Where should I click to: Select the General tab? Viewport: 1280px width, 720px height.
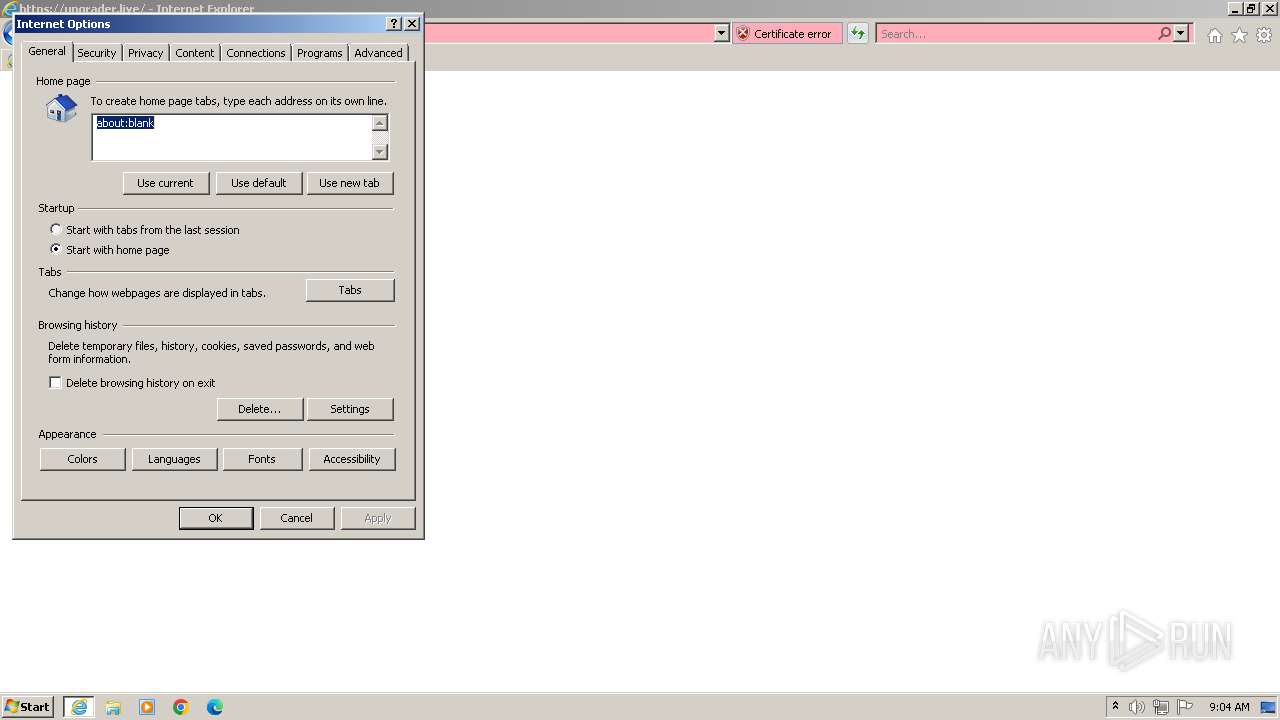click(47, 51)
